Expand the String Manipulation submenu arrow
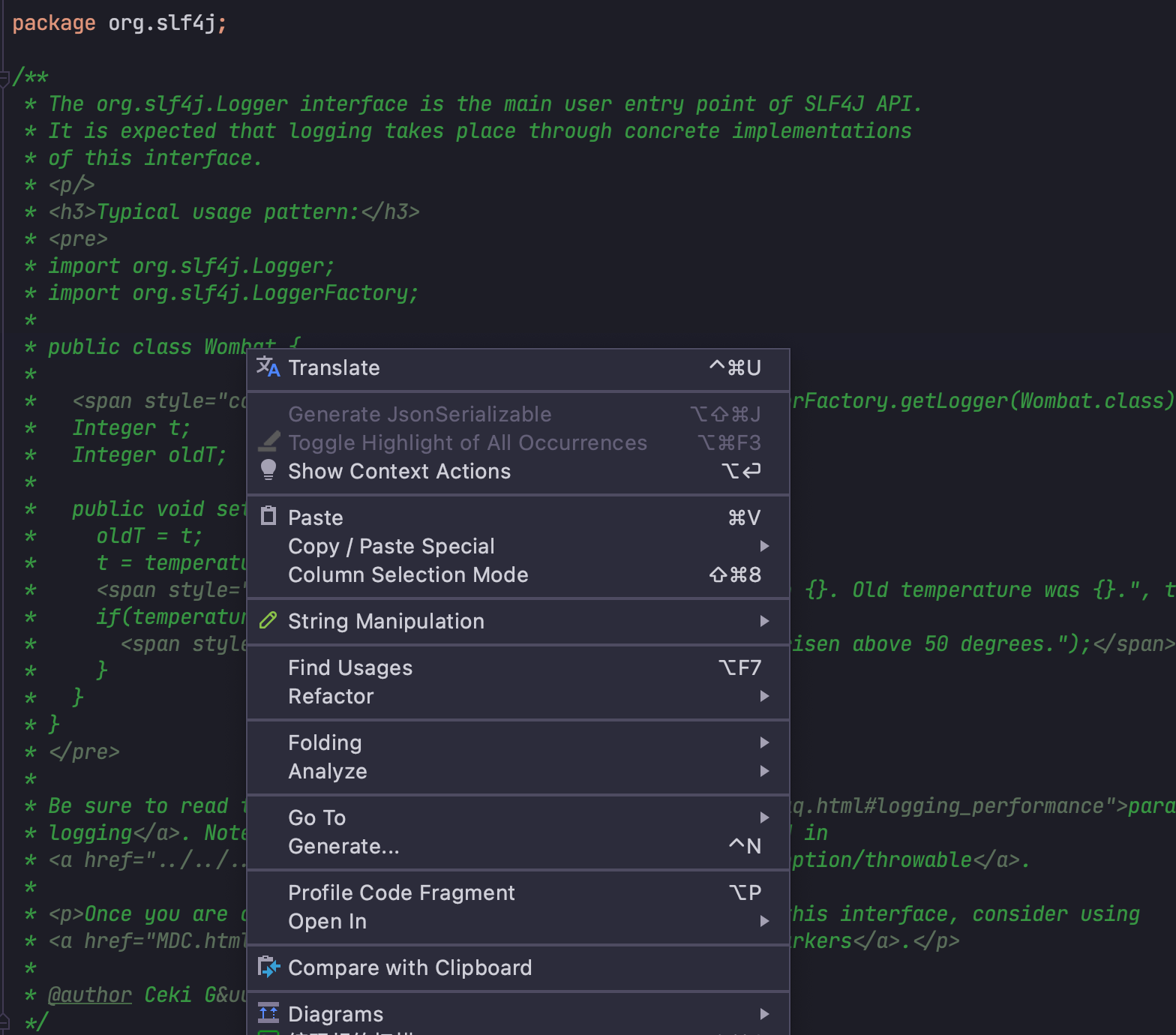 (764, 621)
